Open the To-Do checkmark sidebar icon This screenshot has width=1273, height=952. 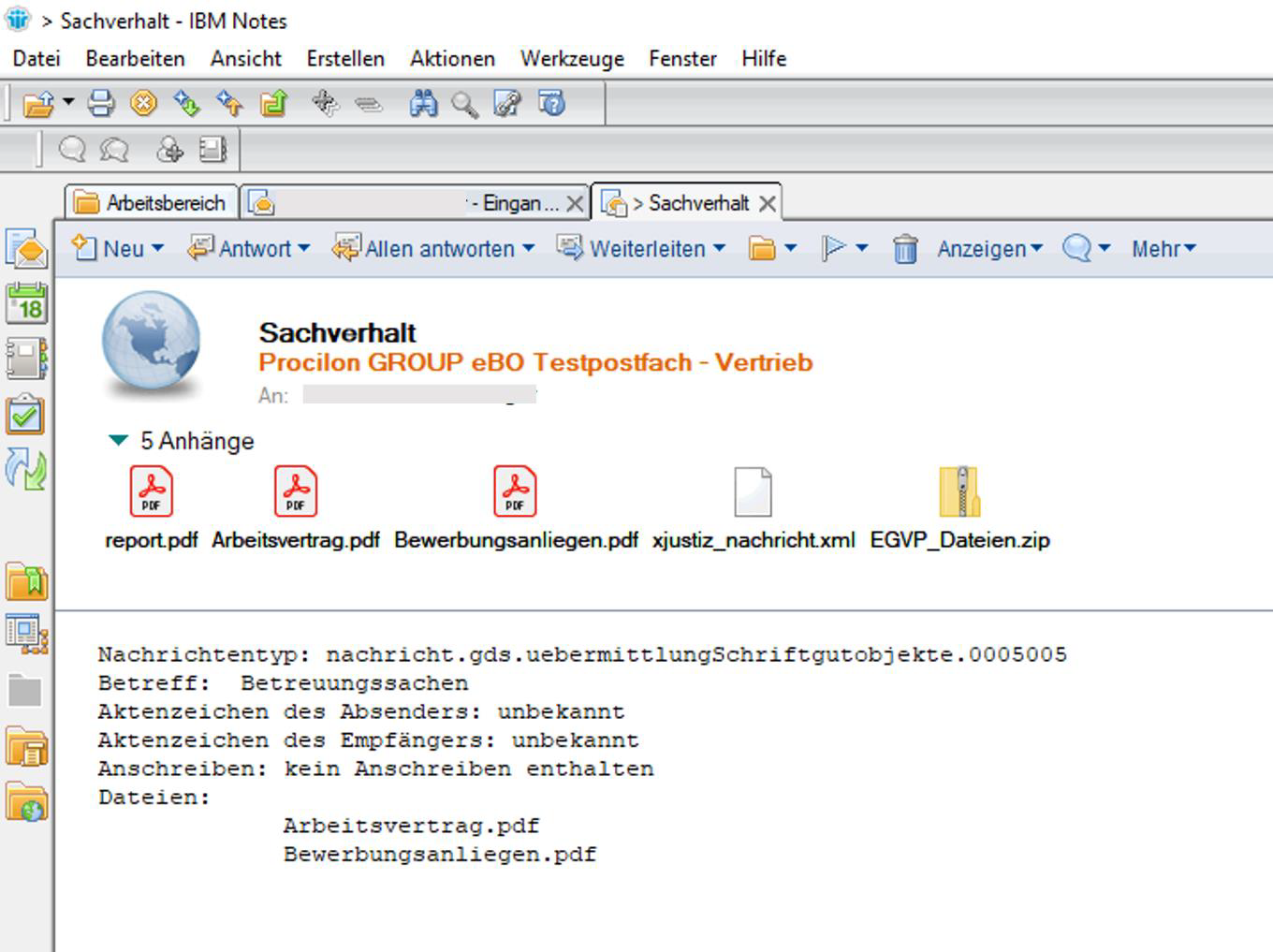[26, 415]
